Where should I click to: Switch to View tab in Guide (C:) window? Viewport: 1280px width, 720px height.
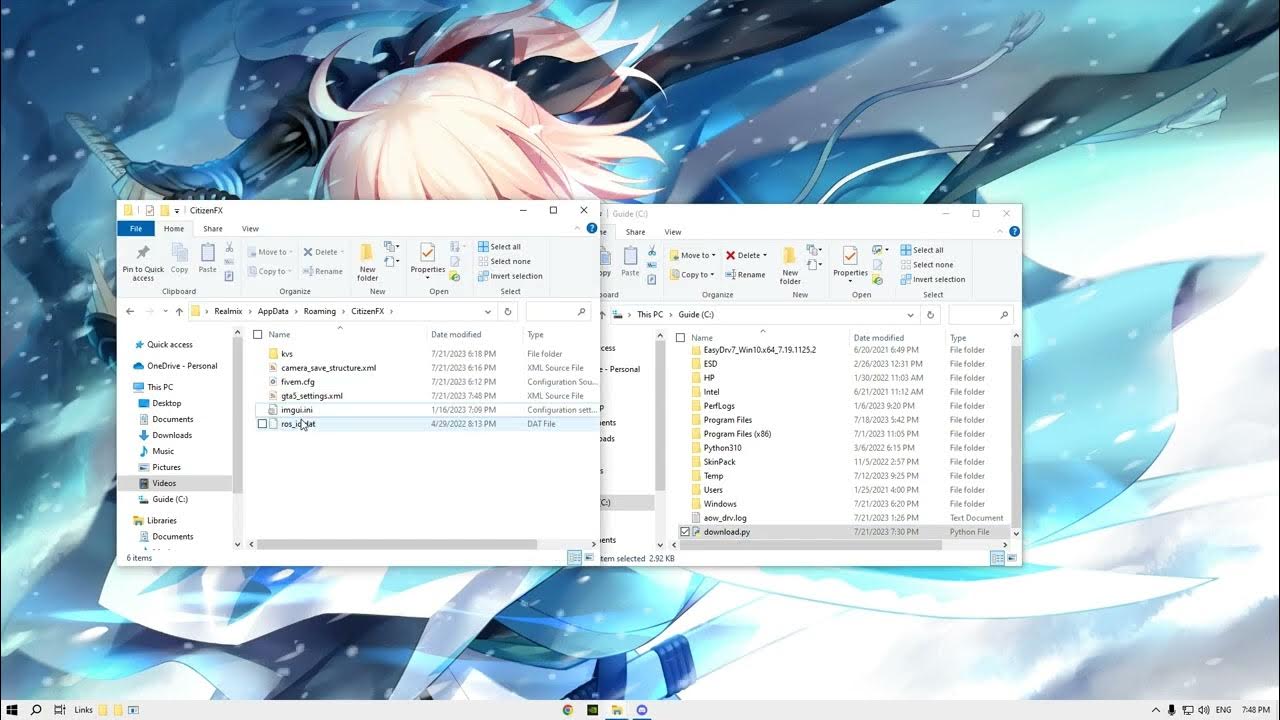[x=673, y=232]
